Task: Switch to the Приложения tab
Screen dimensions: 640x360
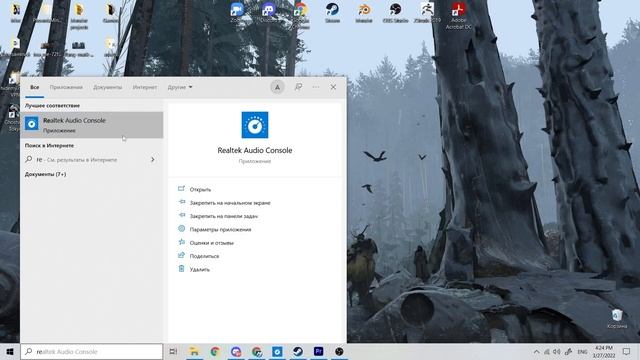Action: click(66, 87)
